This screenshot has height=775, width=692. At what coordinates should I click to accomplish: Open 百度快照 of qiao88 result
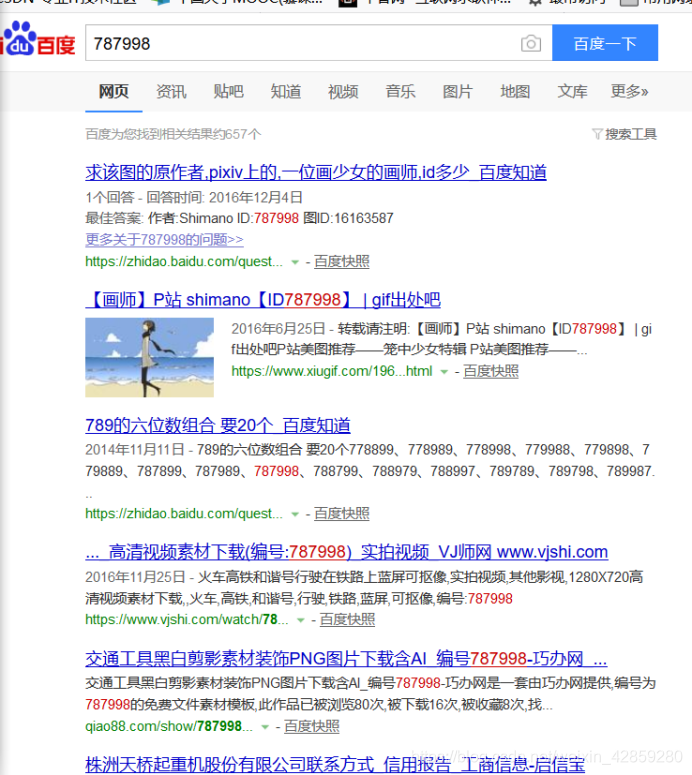311,726
